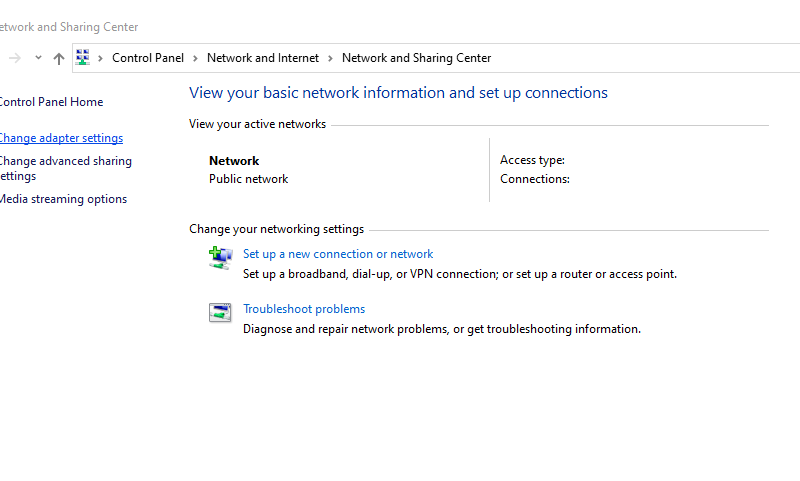
Task: Click the Troubleshoot problems icon
Action: pos(220,313)
